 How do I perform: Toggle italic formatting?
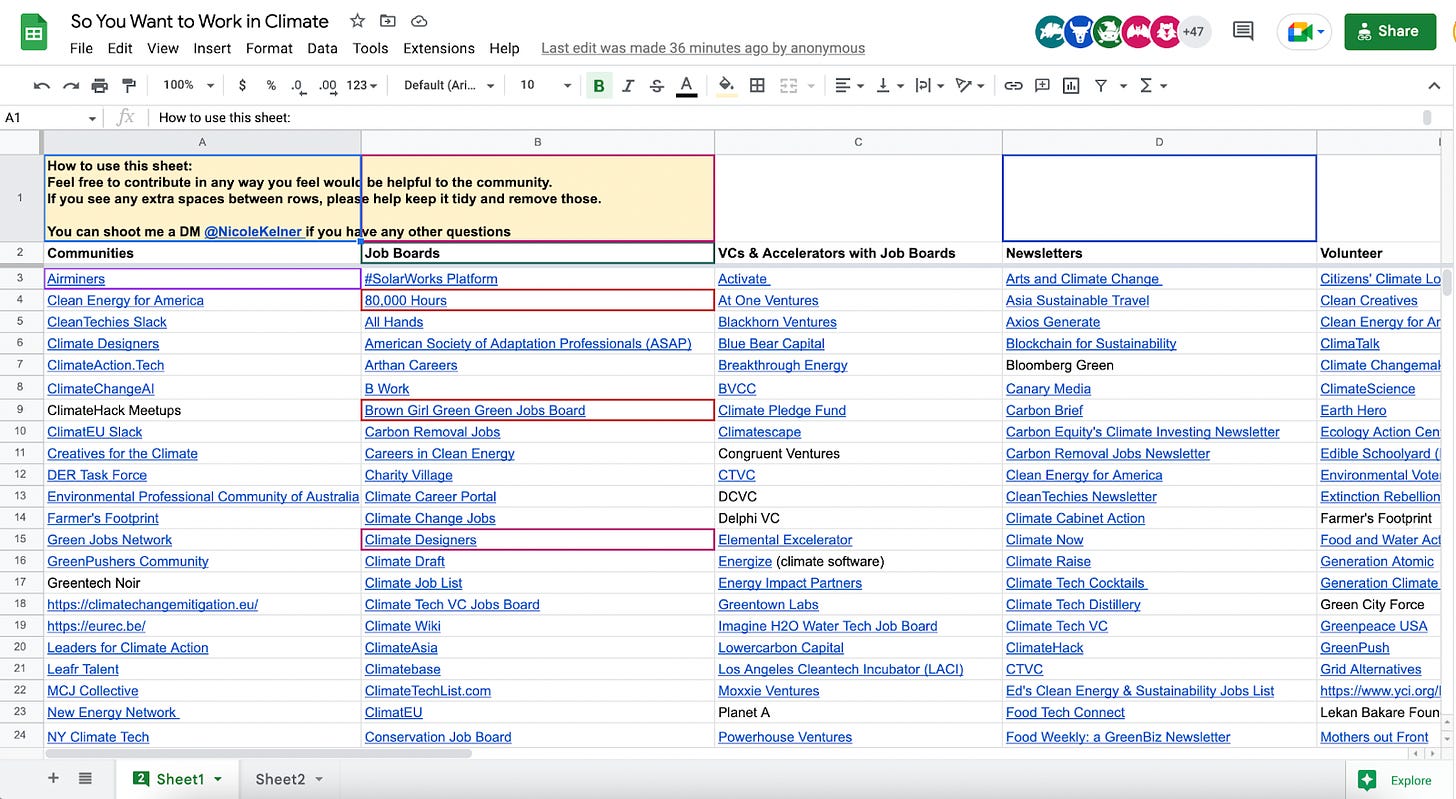628,86
